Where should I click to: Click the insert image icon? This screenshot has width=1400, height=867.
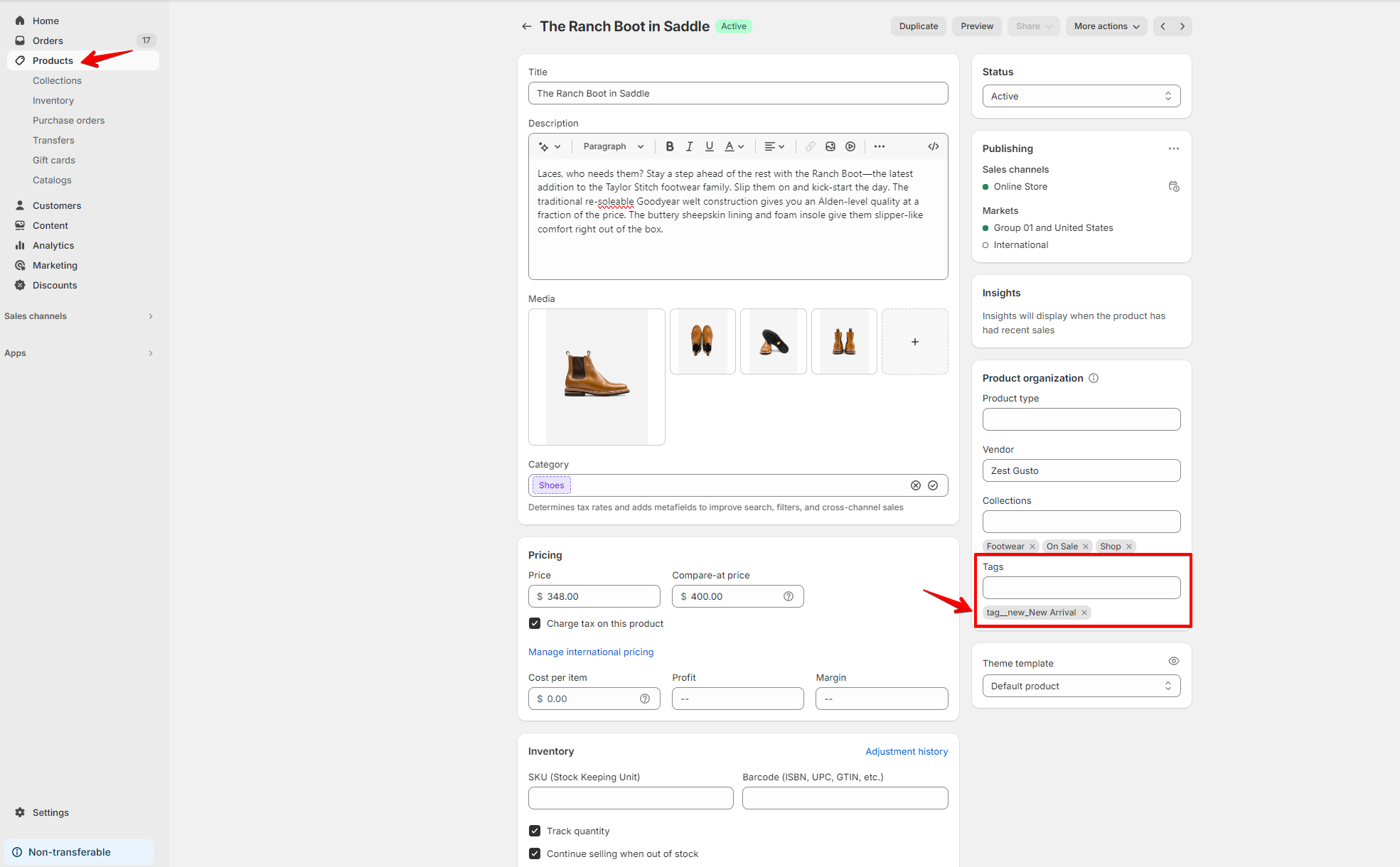[830, 146]
